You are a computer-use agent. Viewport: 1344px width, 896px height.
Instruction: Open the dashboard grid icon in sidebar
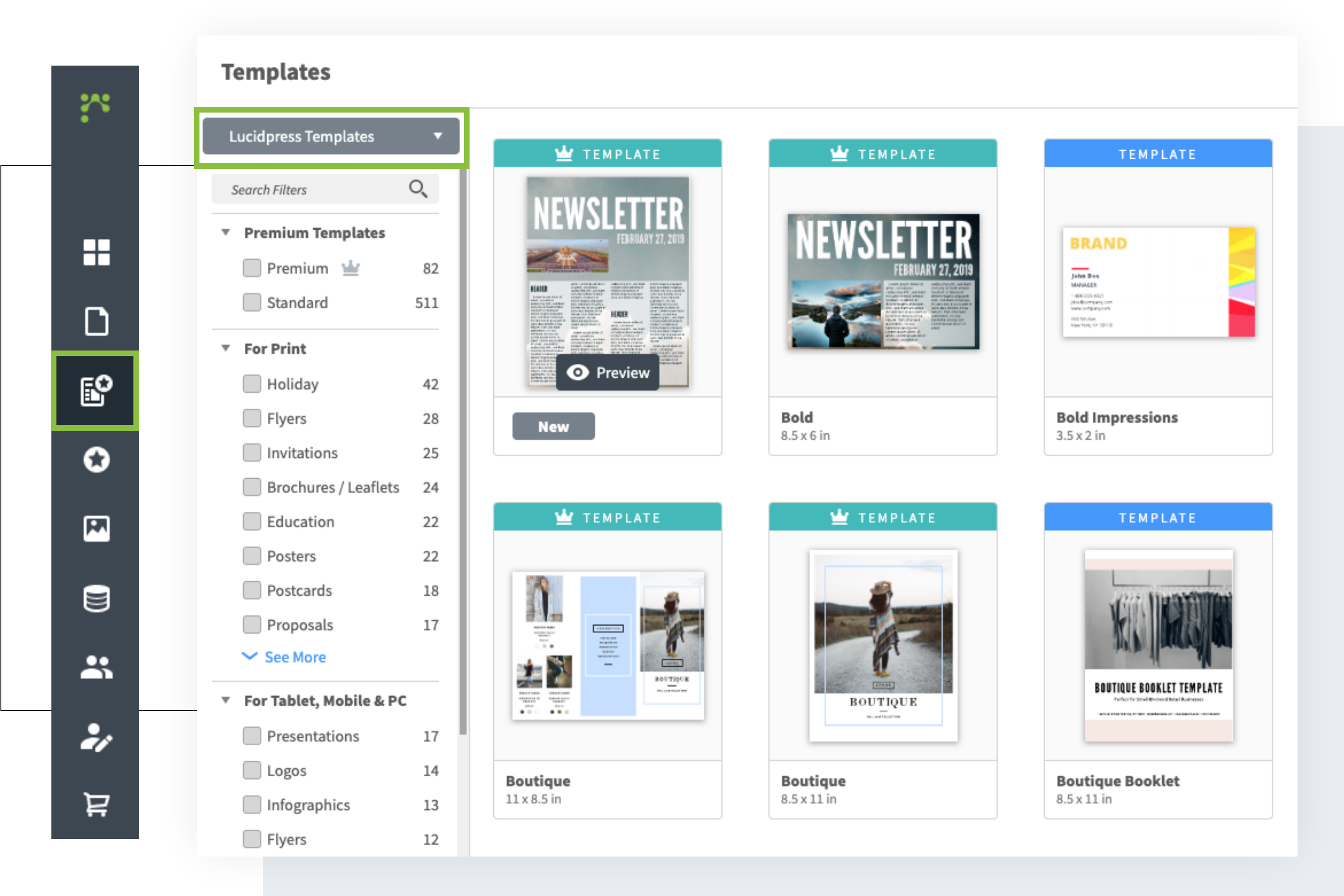(x=96, y=252)
